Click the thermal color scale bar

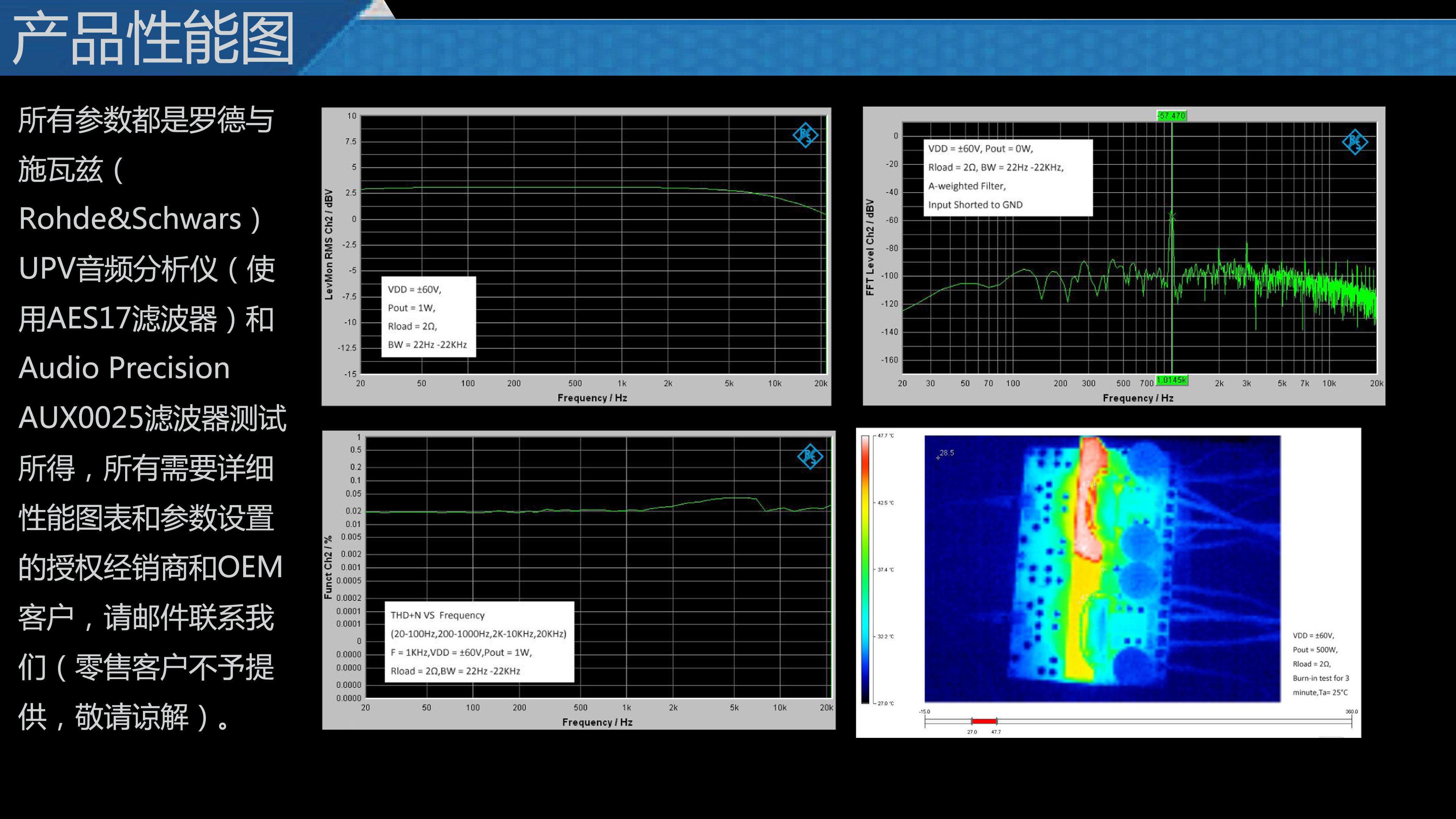click(x=865, y=569)
